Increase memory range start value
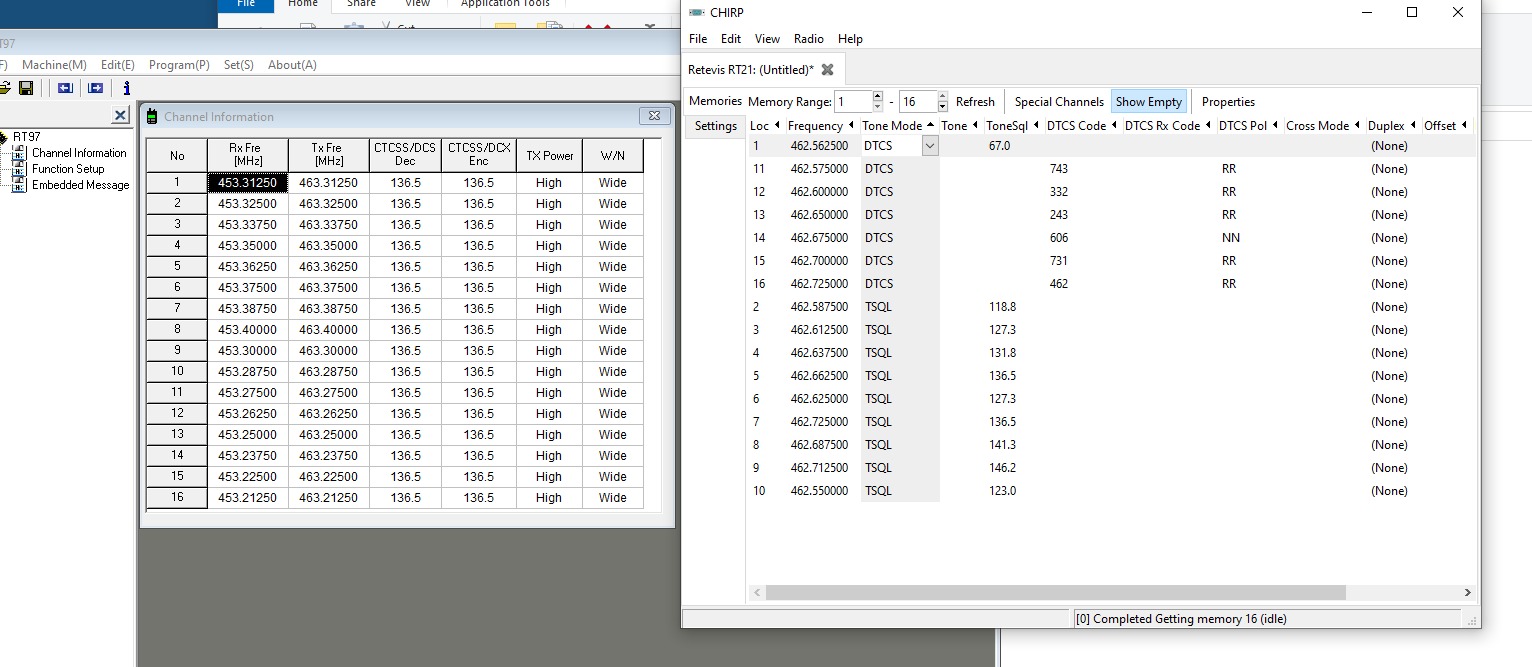The width and height of the screenshot is (1532, 667). (877, 97)
